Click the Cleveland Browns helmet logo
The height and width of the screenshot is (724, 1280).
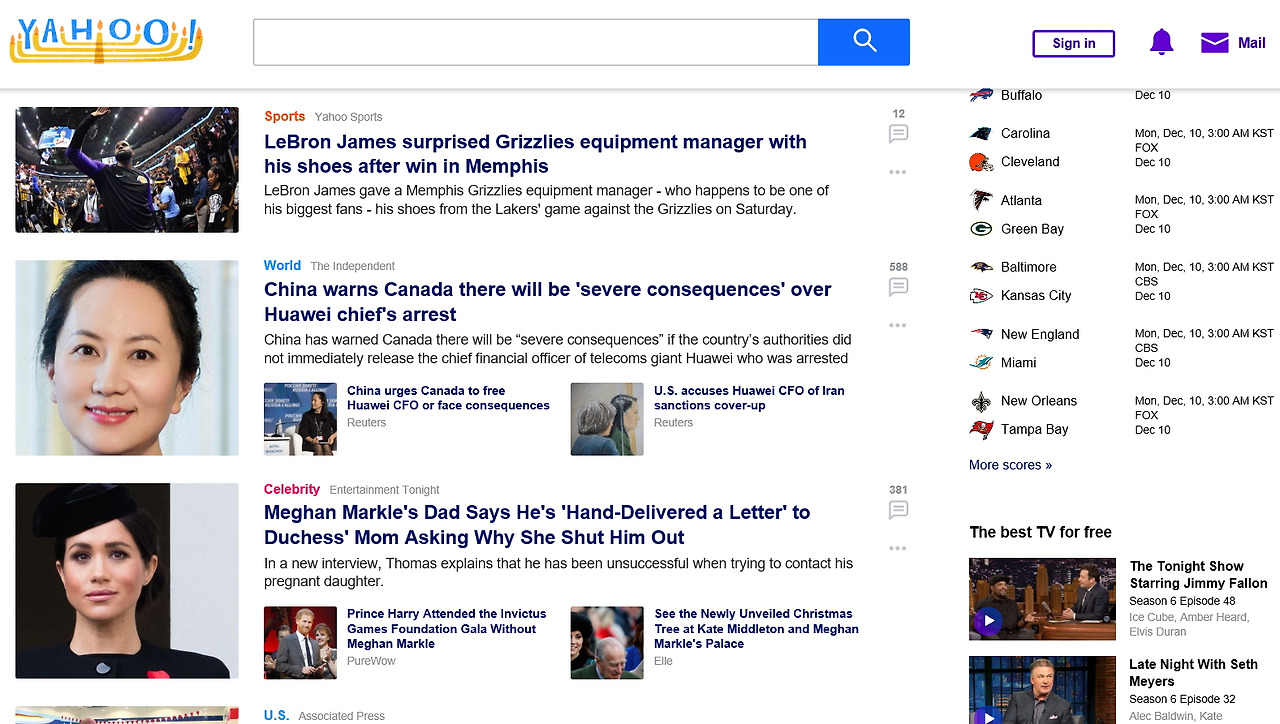pyautogui.click(x=981, y=162)
